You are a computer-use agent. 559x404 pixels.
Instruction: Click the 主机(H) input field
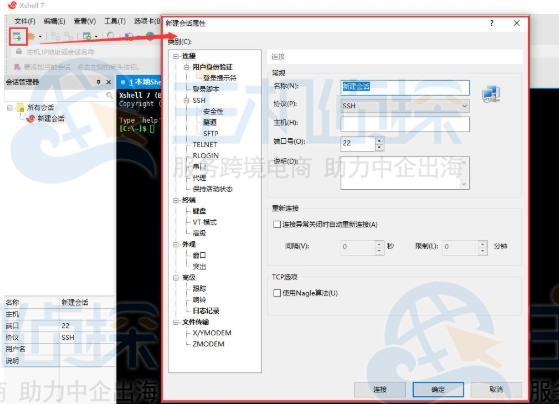tap(405, 124)
